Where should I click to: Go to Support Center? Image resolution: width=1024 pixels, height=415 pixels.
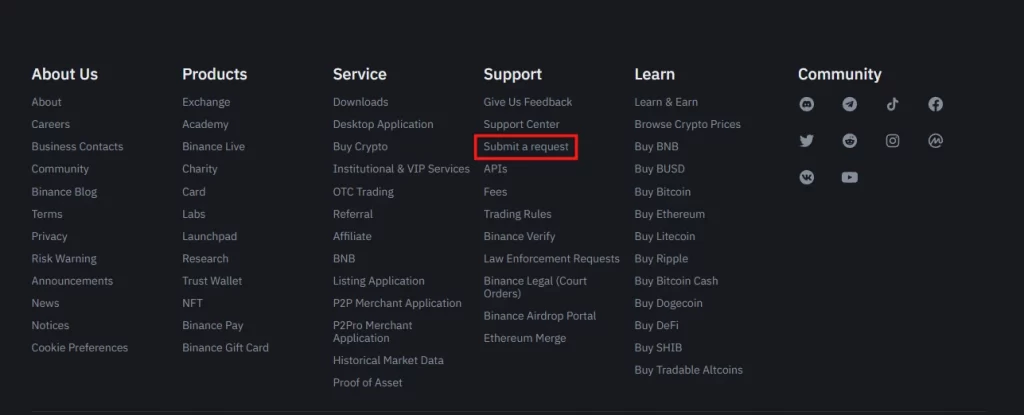coord(521,124)
